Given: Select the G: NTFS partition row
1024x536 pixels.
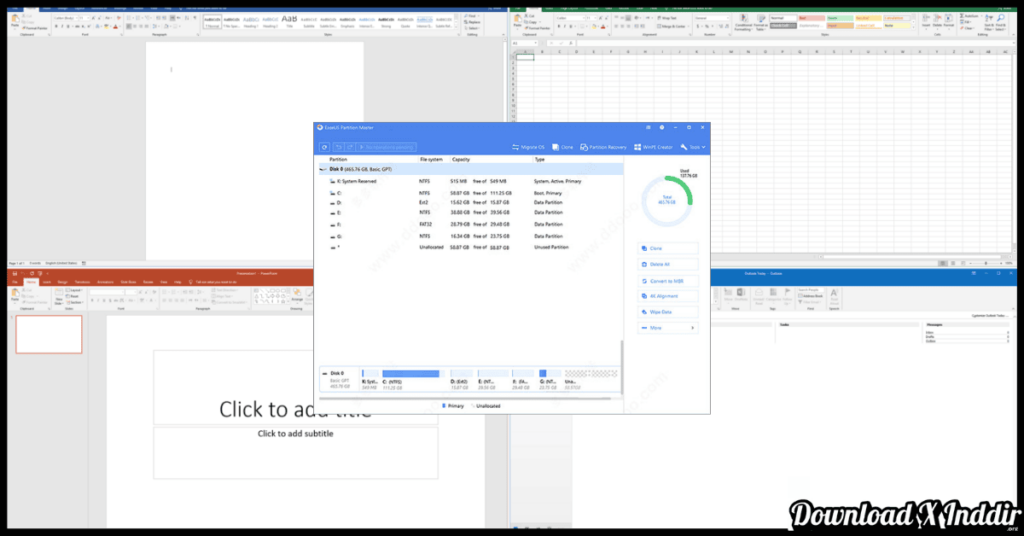Looking at the screenshot, I should point(470,236).
